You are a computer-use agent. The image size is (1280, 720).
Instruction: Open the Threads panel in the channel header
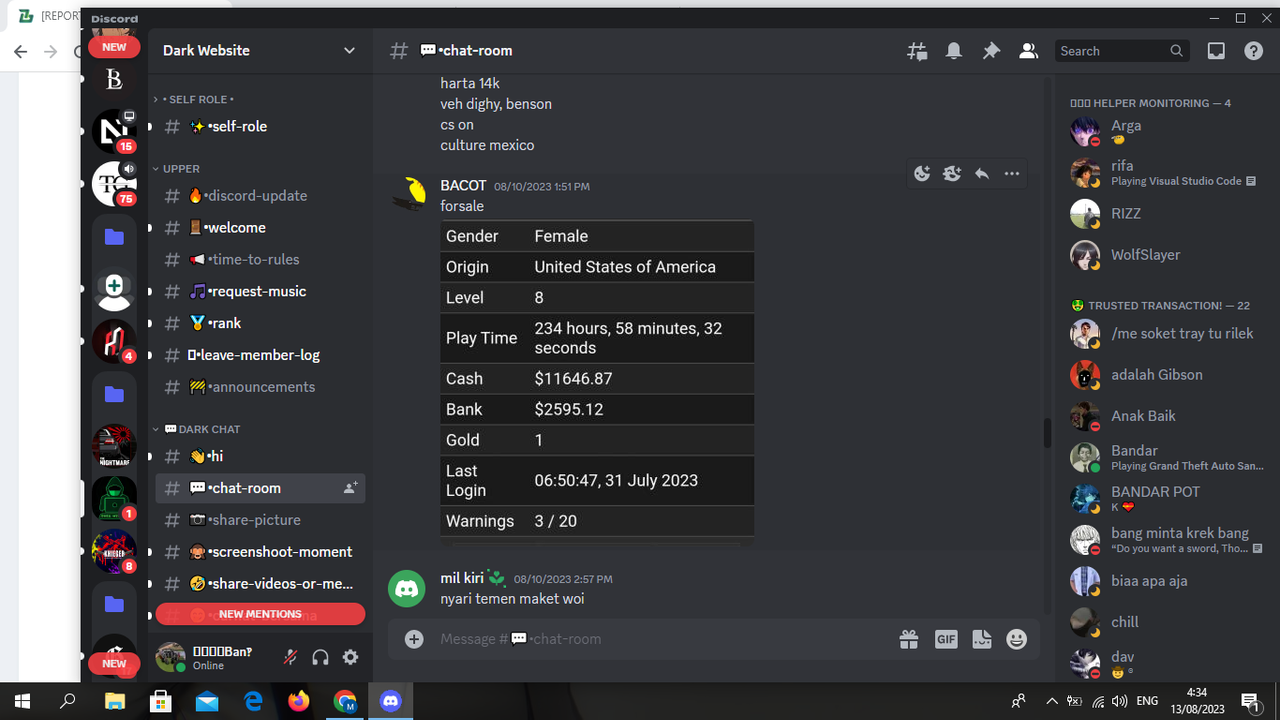coord(917,51)
